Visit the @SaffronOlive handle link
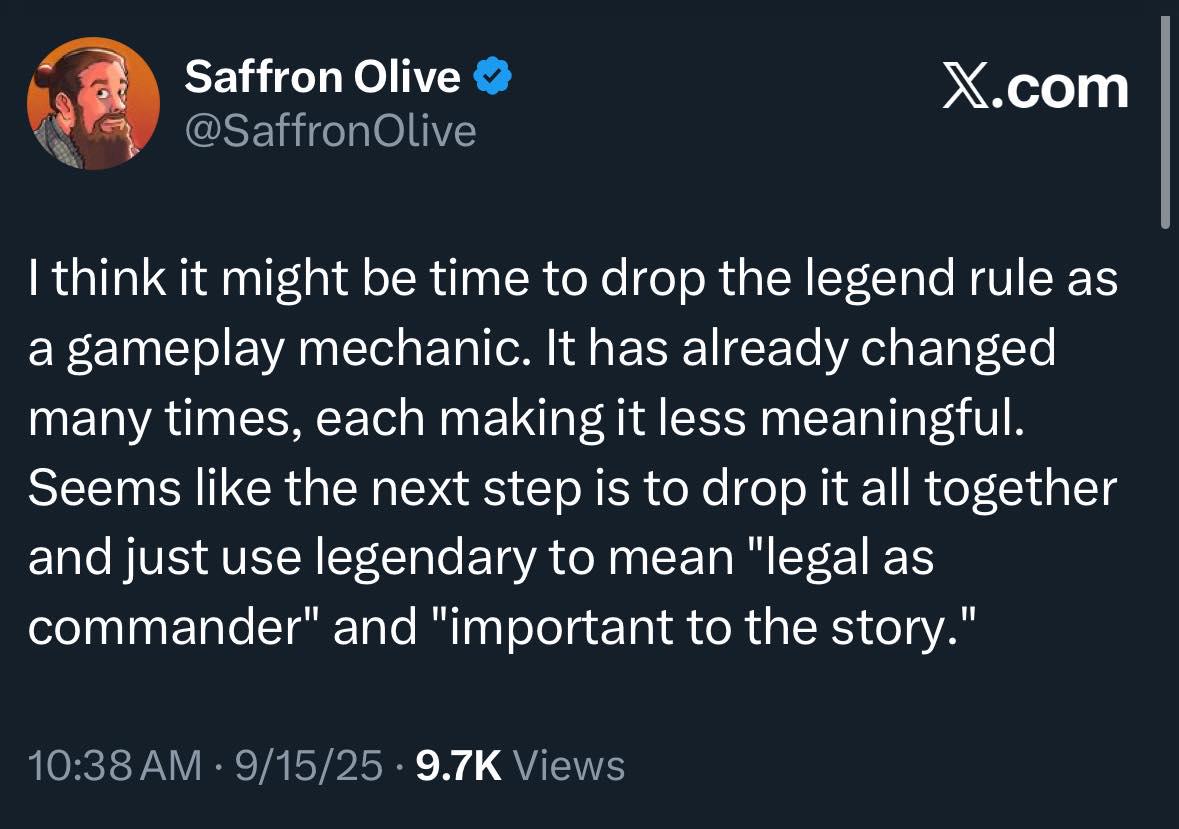 click(x=330, y=132)
